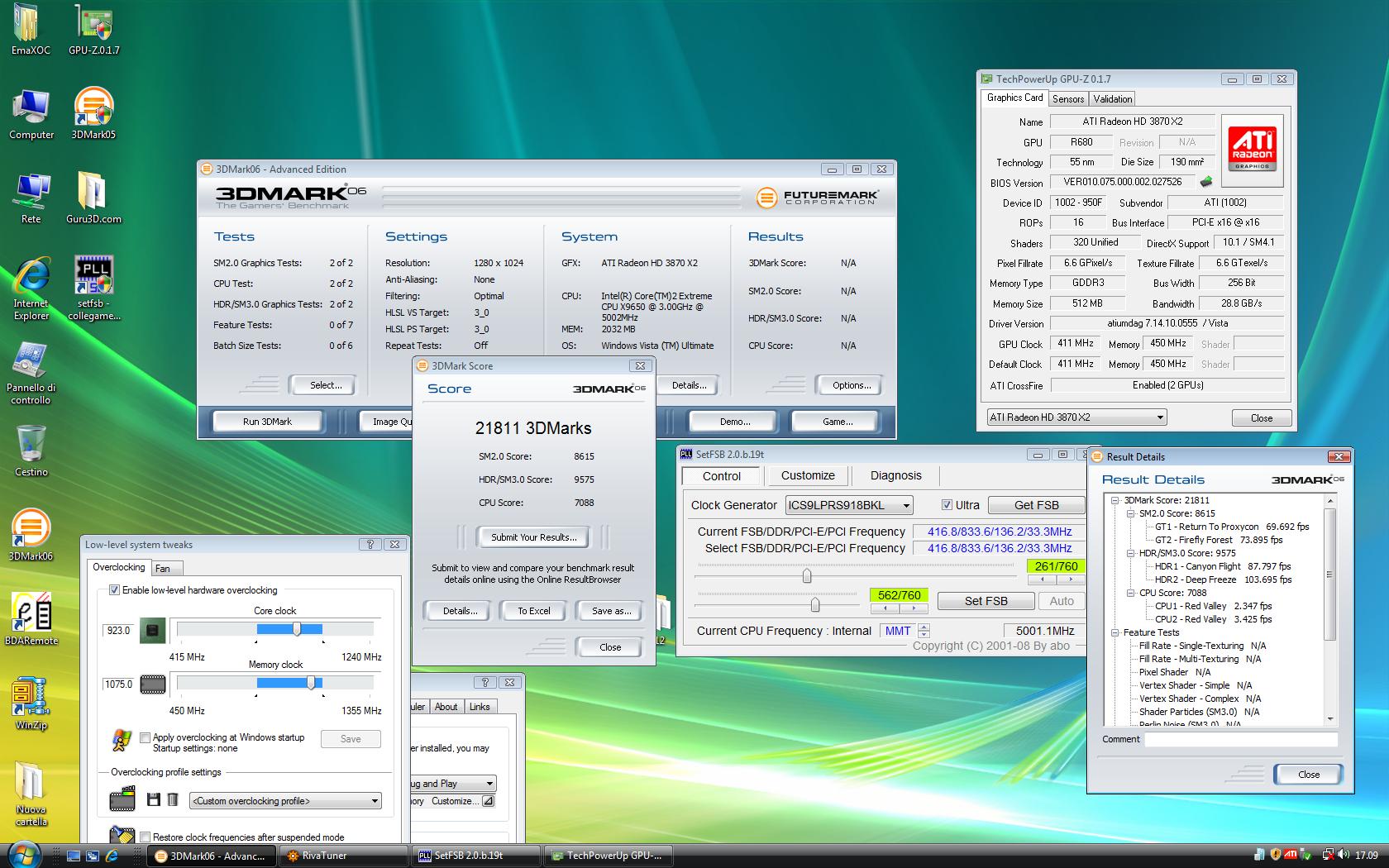Launch the 3DMark06 desktop shortcut
This screenshot has height=868, width=1389.
click(x=31, y=535)
